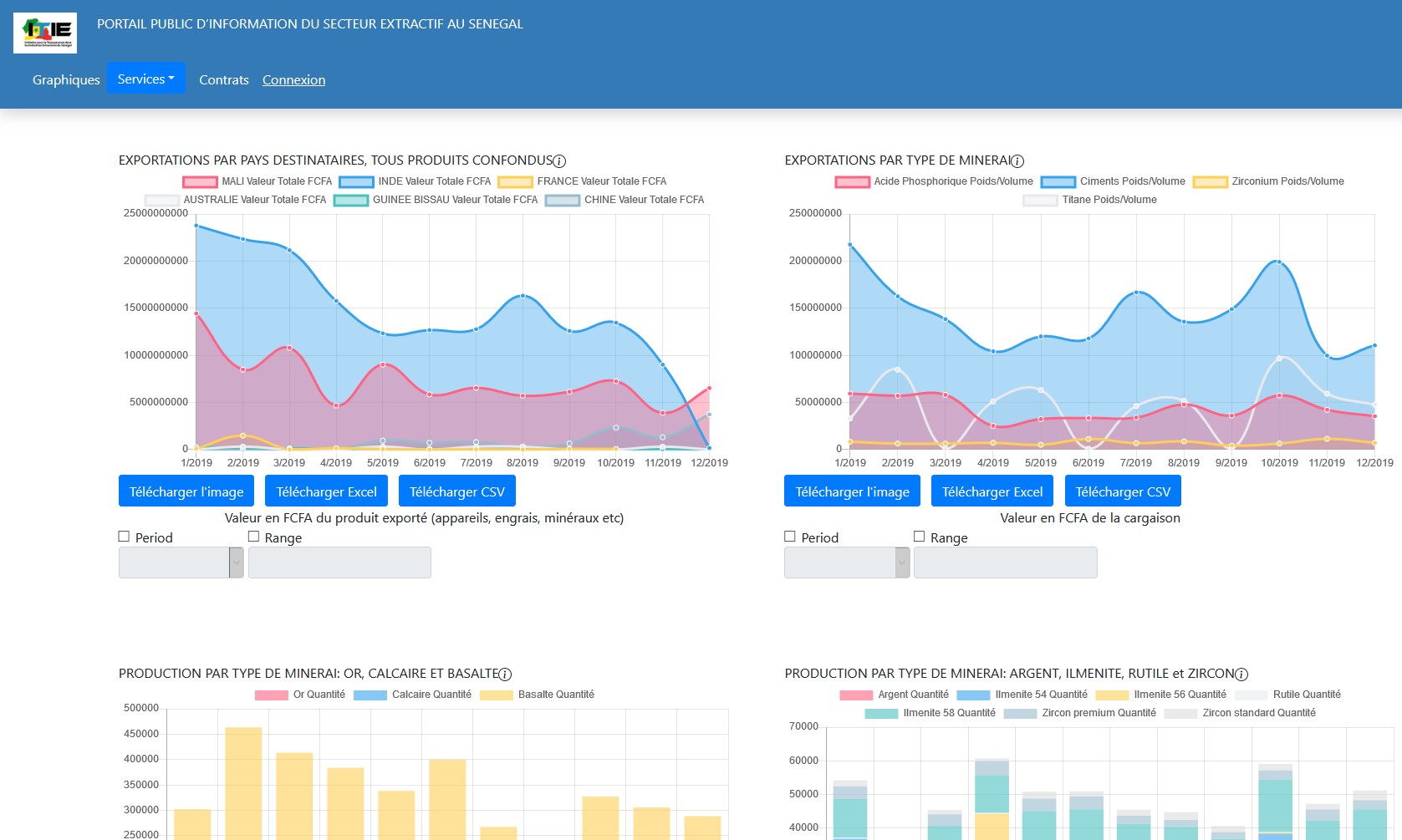
Task: Toggle the INDE Valeur Totale FCFA legend swatch
Action: click(x=356, y=181)
